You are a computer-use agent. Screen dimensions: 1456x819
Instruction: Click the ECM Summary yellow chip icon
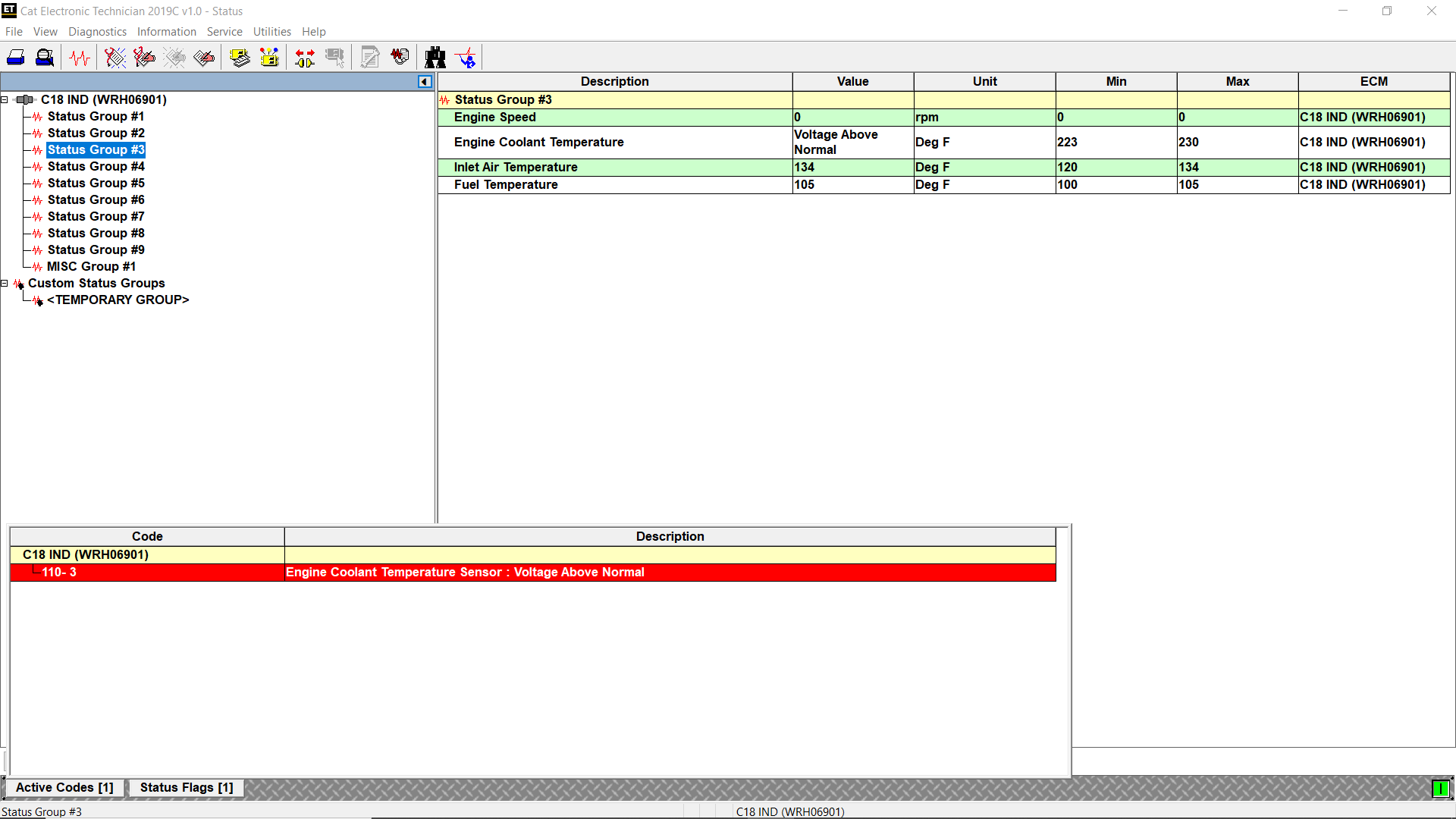pyautogui.click(x=240, y=58)
